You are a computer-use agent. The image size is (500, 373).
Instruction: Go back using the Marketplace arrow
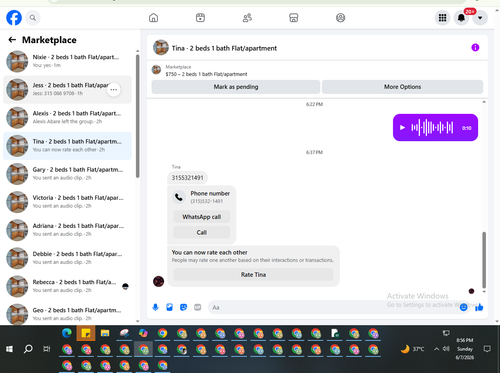(x=12, y=40)
